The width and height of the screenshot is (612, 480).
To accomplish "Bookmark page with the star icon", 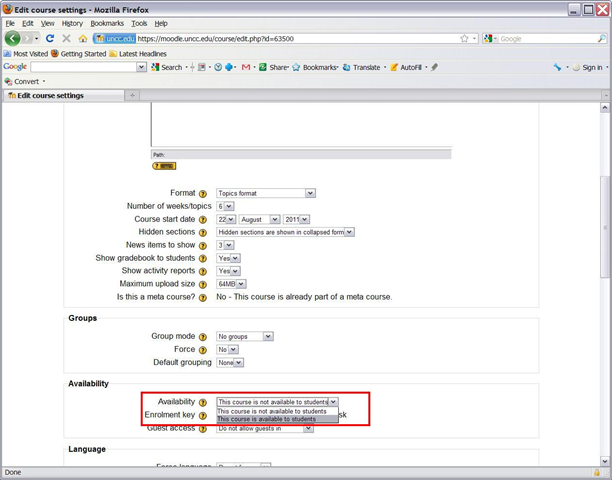I will [463, 38].
